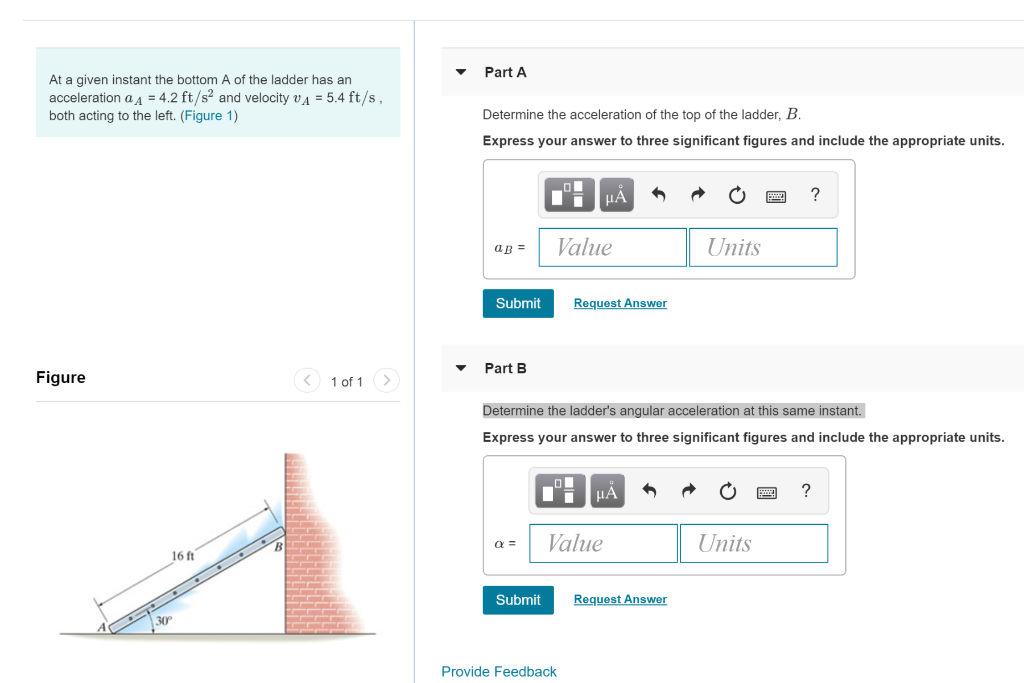This screenshot has height=683, width=1024.
Task: Submit the answer for Part B
Action: tap(518, 599)
